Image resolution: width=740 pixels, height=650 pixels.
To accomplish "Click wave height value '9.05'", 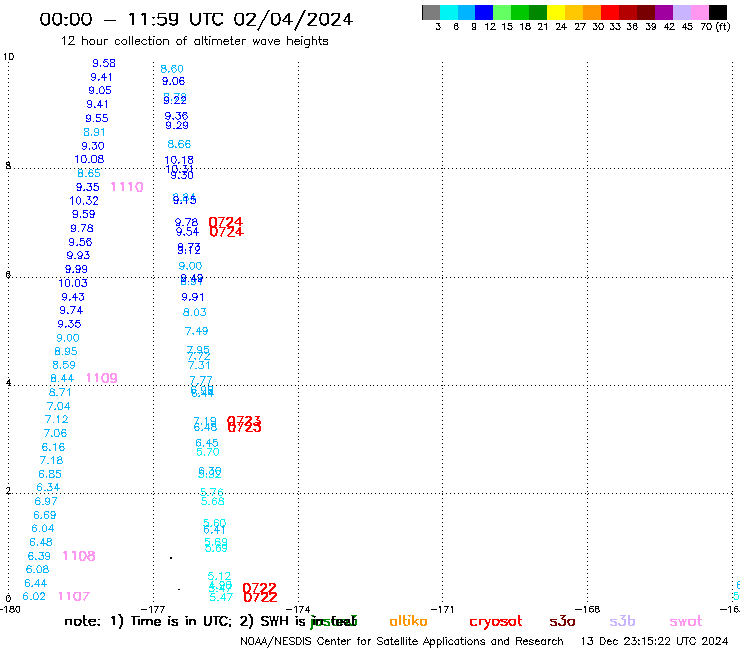I will pyautogui.click(x=100, y=90).
